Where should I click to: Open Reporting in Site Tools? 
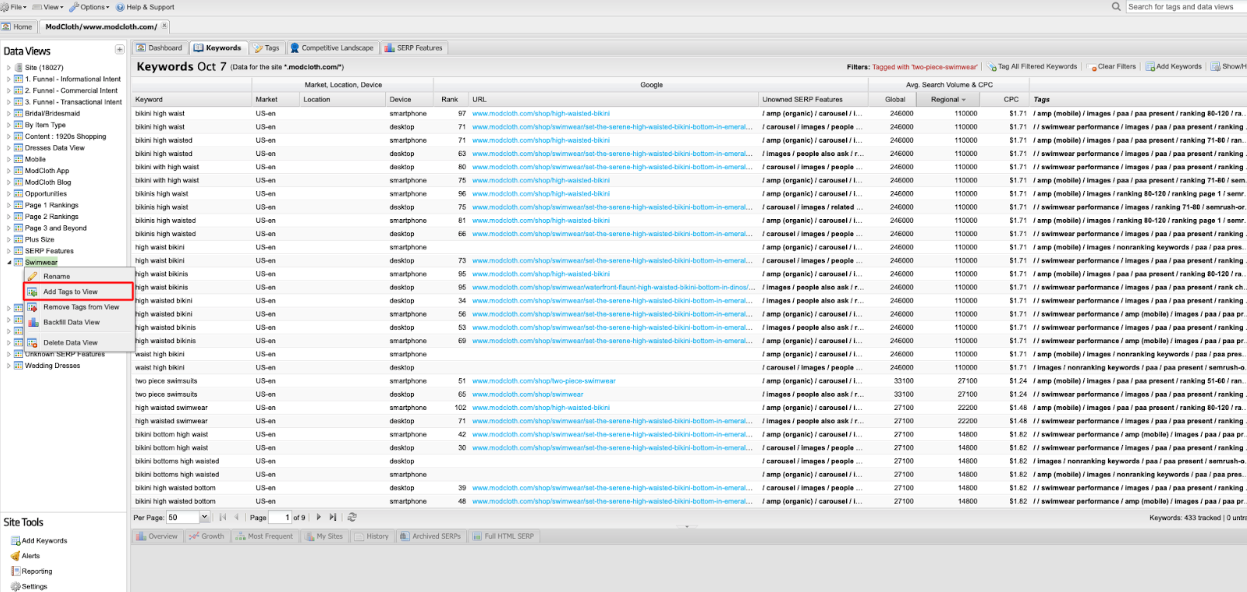[x=36, y=571]
